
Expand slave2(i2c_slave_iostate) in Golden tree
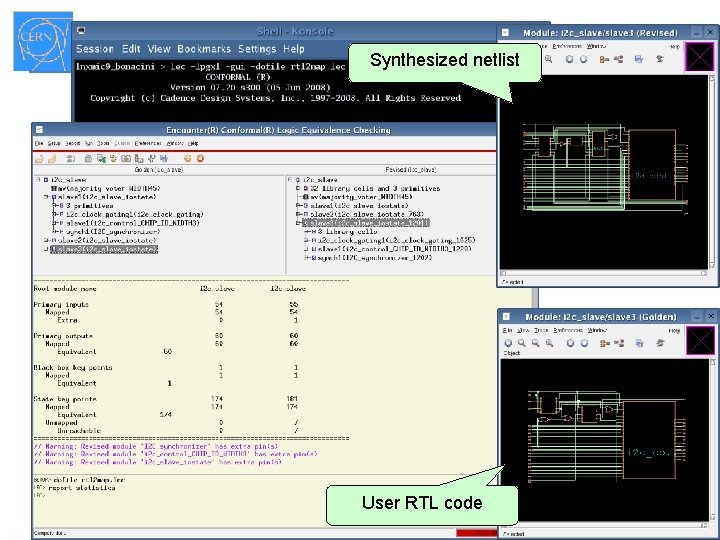click(46, 240)
